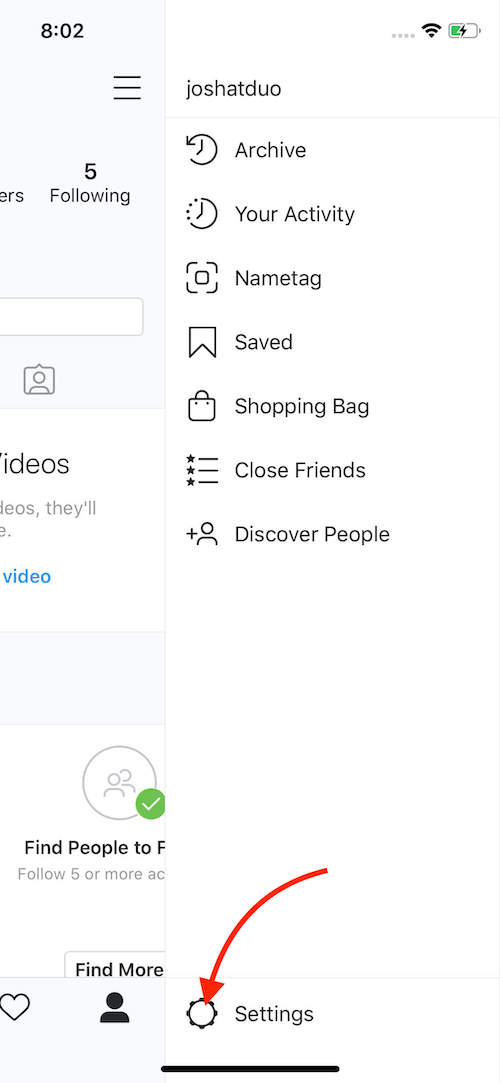Tap the joshatduo username header
500x1083 pixels.
(233, 88)
